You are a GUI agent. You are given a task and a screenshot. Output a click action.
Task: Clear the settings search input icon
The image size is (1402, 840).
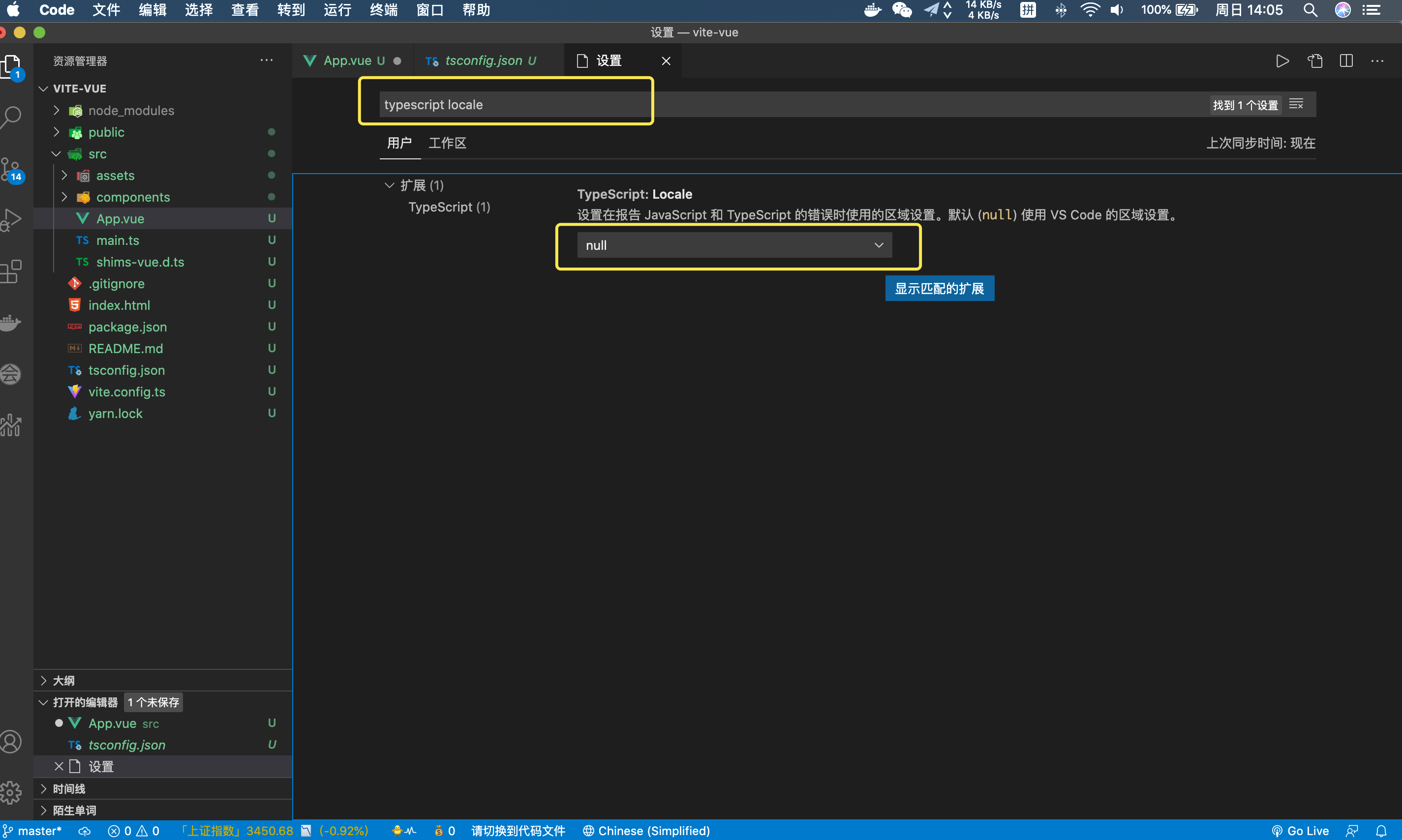(1296, 104)
